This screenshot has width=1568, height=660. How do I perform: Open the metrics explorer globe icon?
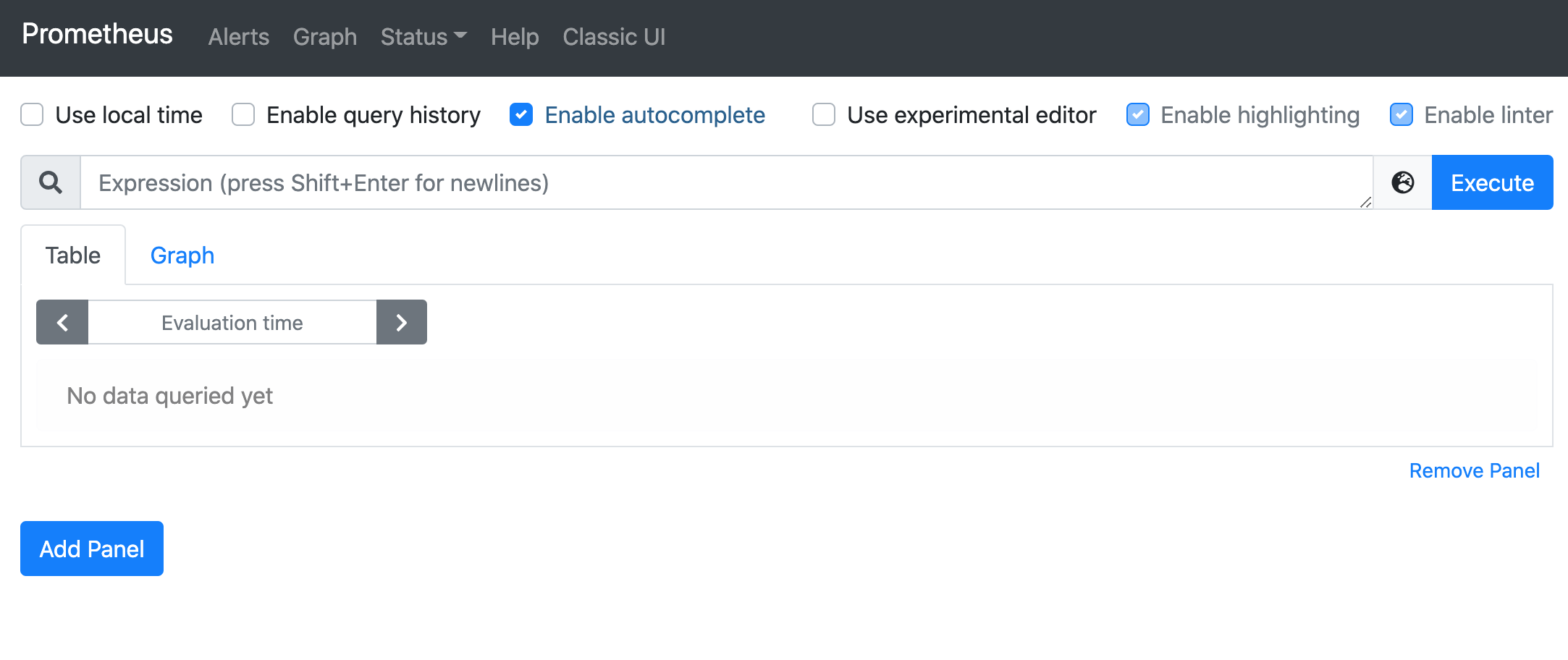pos(1402,182)
